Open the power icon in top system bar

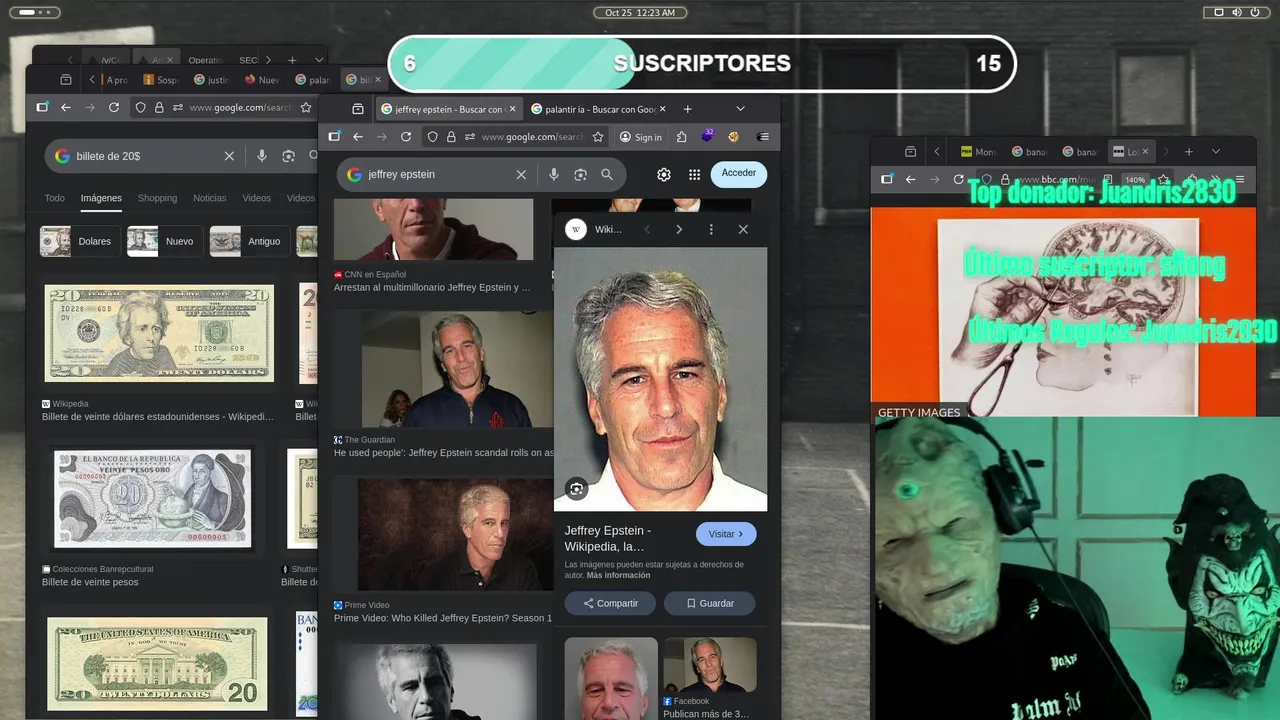point(1254,12)
